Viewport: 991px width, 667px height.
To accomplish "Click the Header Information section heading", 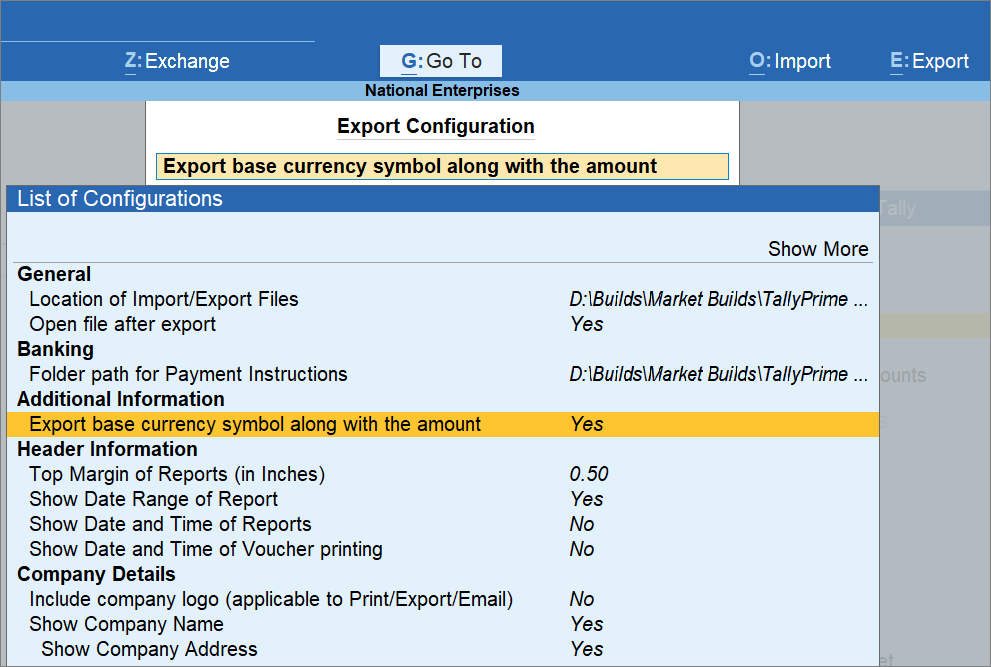I will pos(107,450).
